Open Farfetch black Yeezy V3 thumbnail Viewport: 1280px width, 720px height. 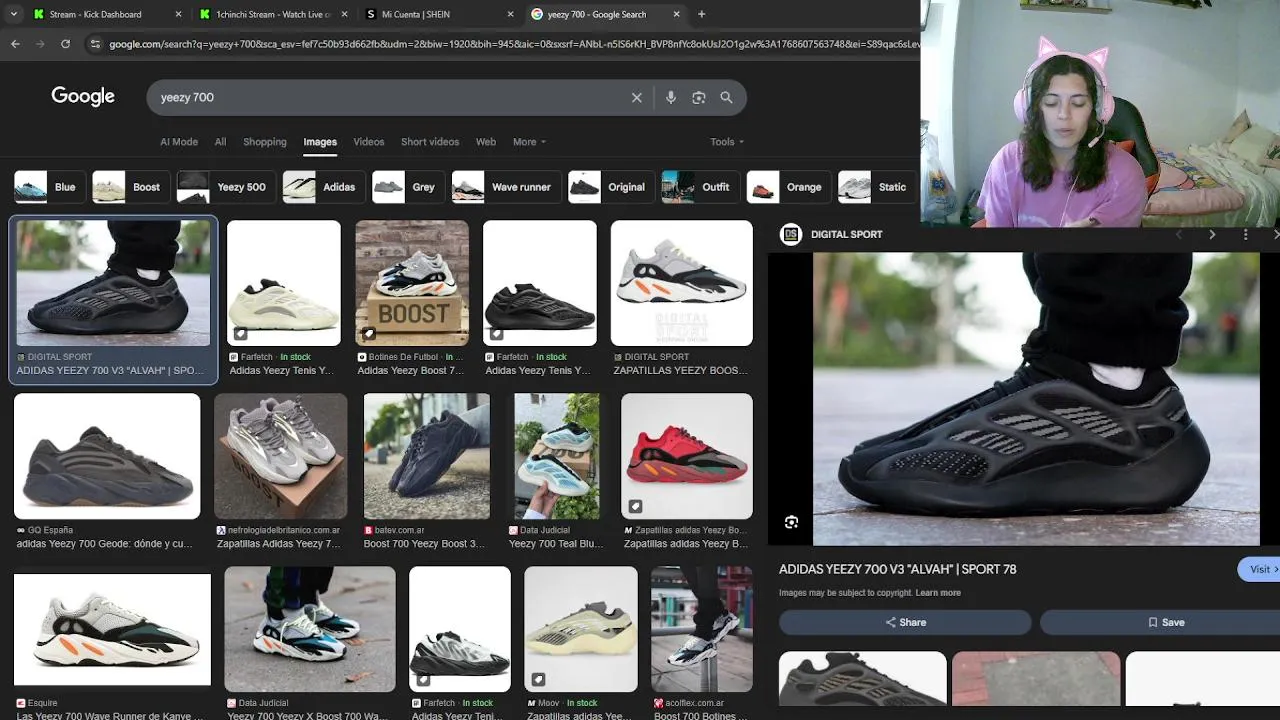[540, 284]
